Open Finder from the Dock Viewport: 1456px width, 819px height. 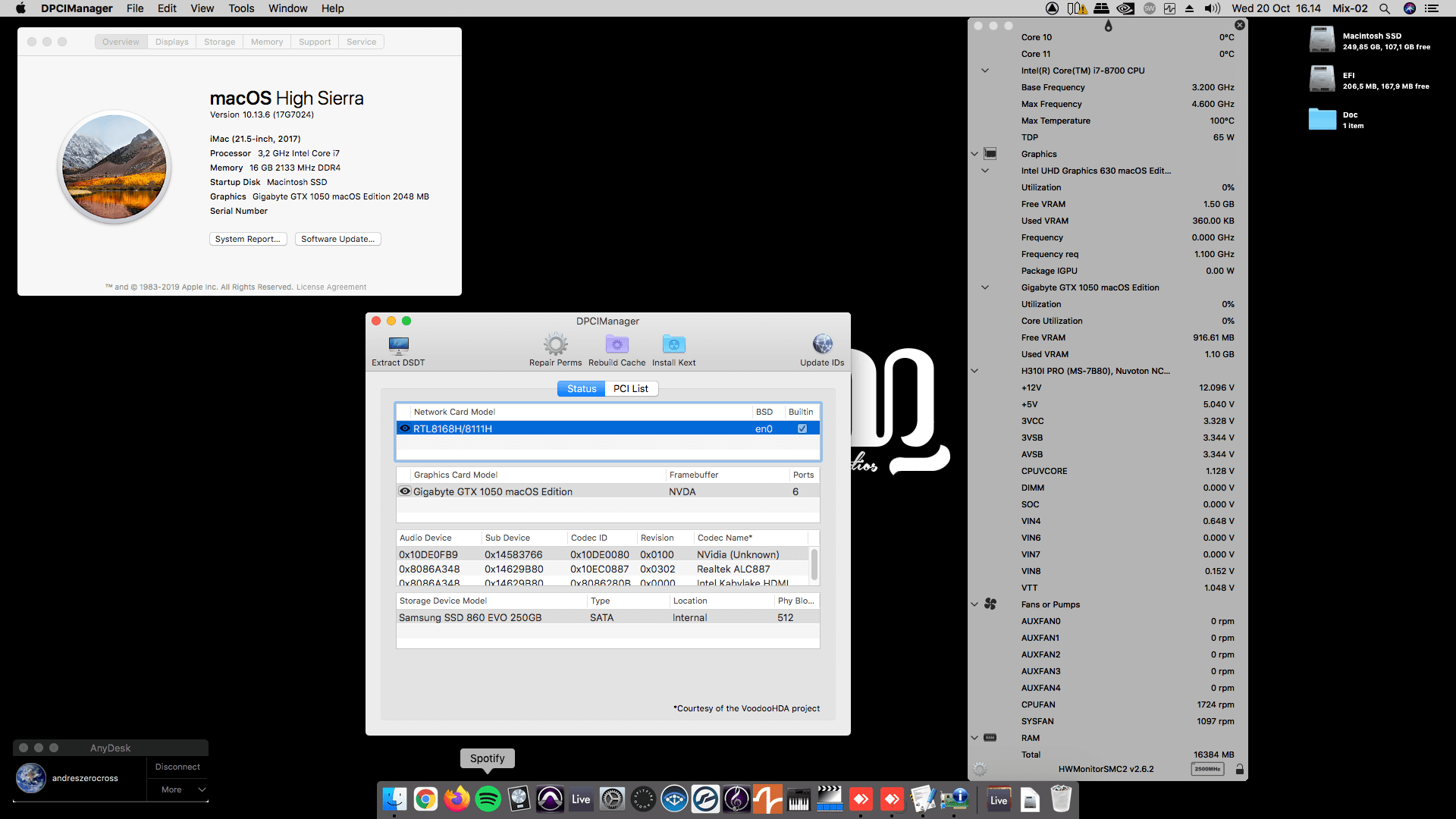pyautogui.click(x=394, y=799)
